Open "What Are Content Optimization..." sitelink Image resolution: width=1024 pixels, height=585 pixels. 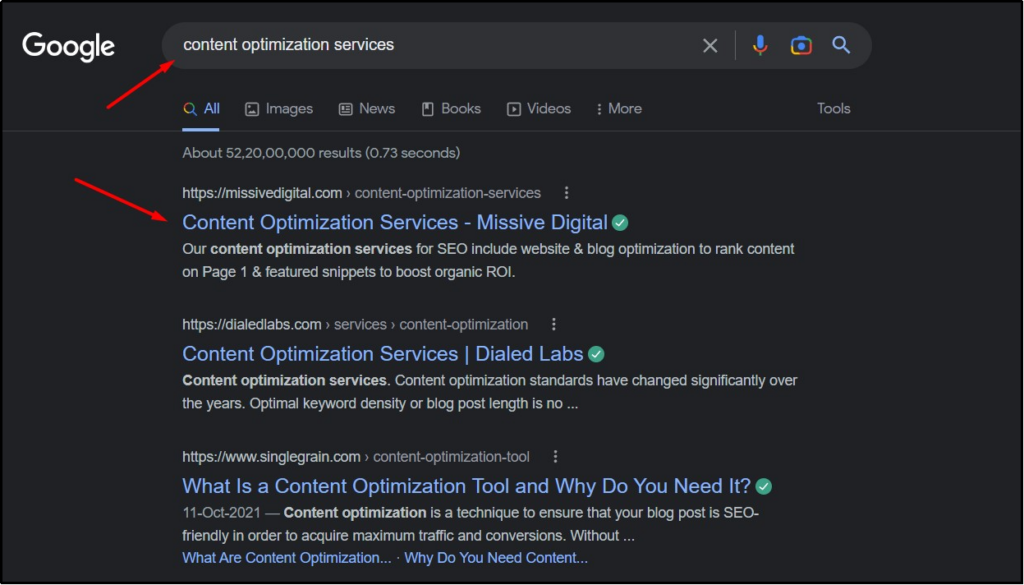(x=286, y=558)
